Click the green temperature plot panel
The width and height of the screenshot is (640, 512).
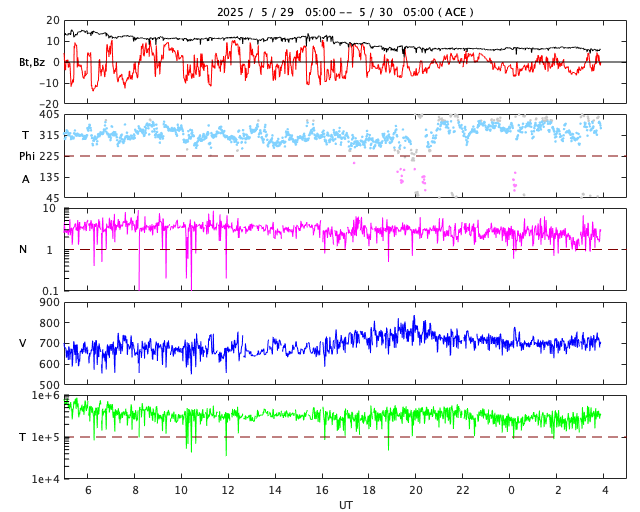click(x=345, y=437)
